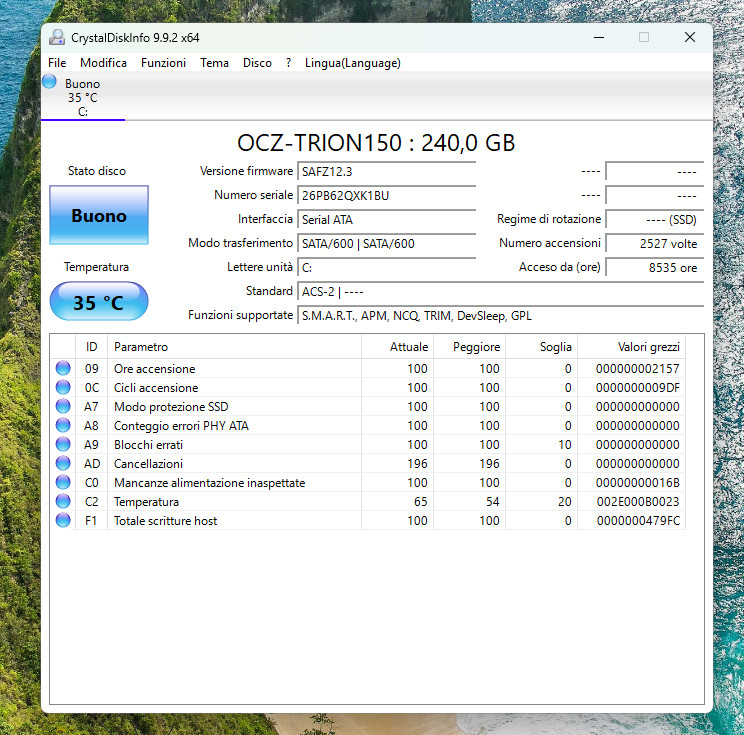Click status orb for Blocchi errati row

[x=63, y=444]
